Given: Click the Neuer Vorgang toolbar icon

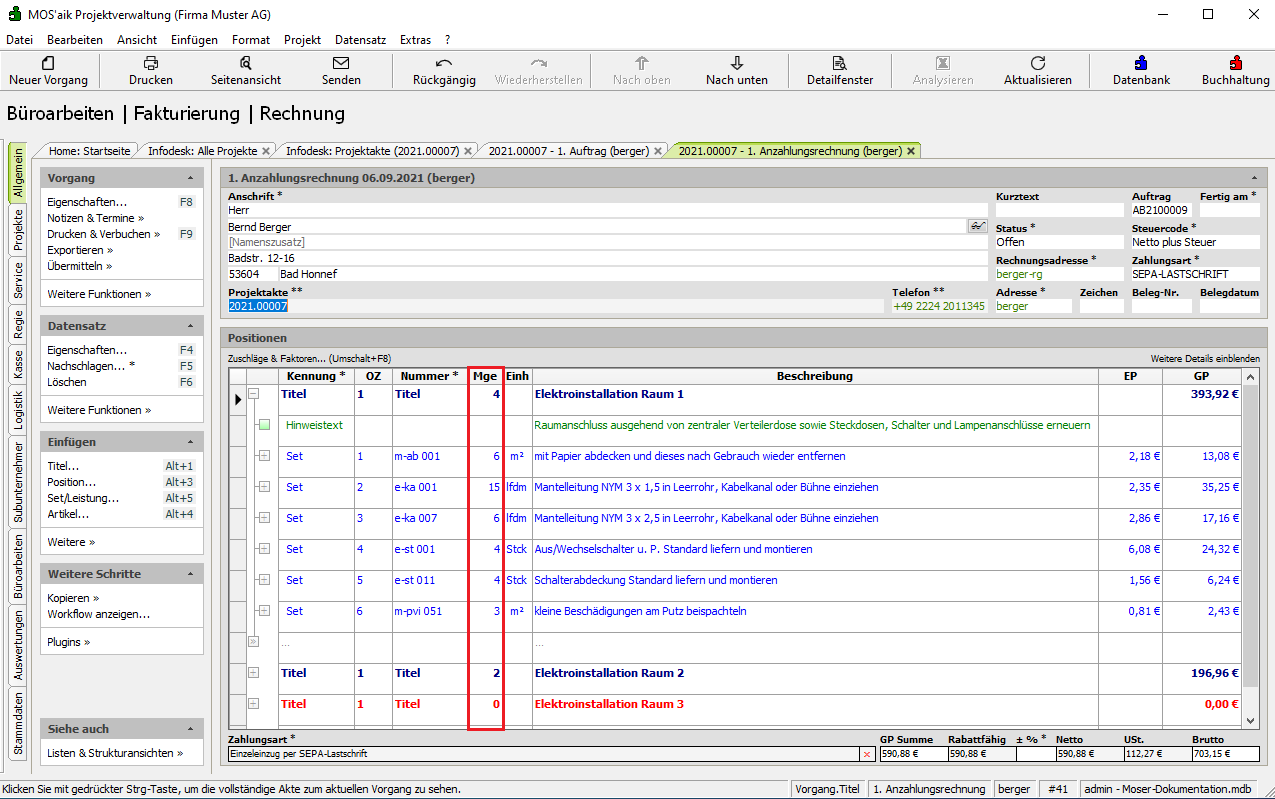Looking at the screenshot, I should pos(48,63).
